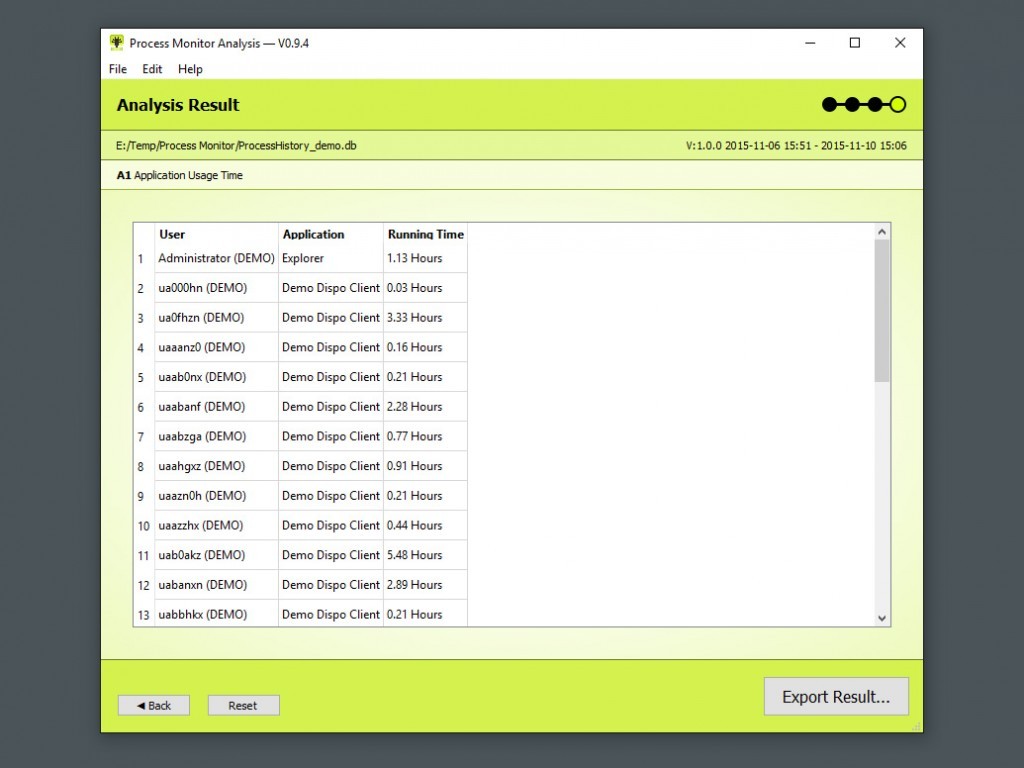
Task: Click the Process Monitor app icon in title bar
Action: (x=117, y=43)
